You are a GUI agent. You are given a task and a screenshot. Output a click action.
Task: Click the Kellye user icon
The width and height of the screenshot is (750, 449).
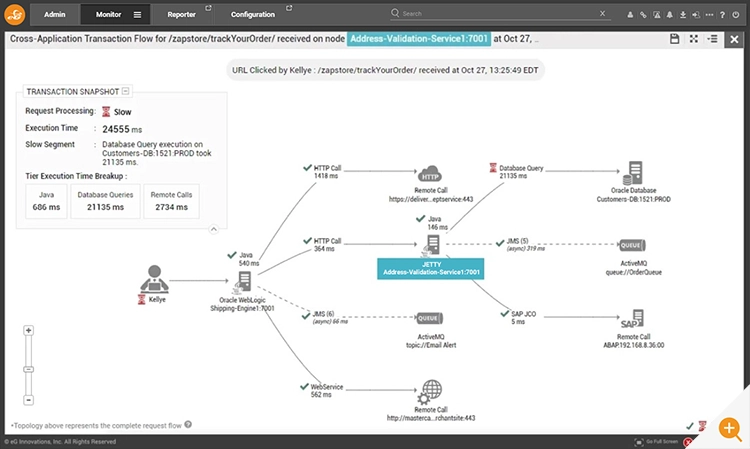pos(154,279)
